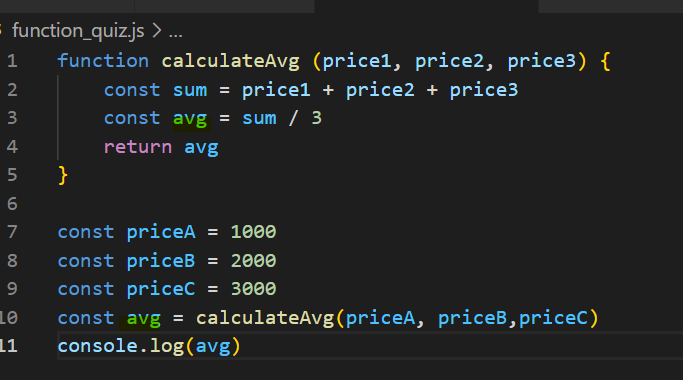683x380 pixels.
Task: Click the 'return' keyword on line 4
Action: 138,147
